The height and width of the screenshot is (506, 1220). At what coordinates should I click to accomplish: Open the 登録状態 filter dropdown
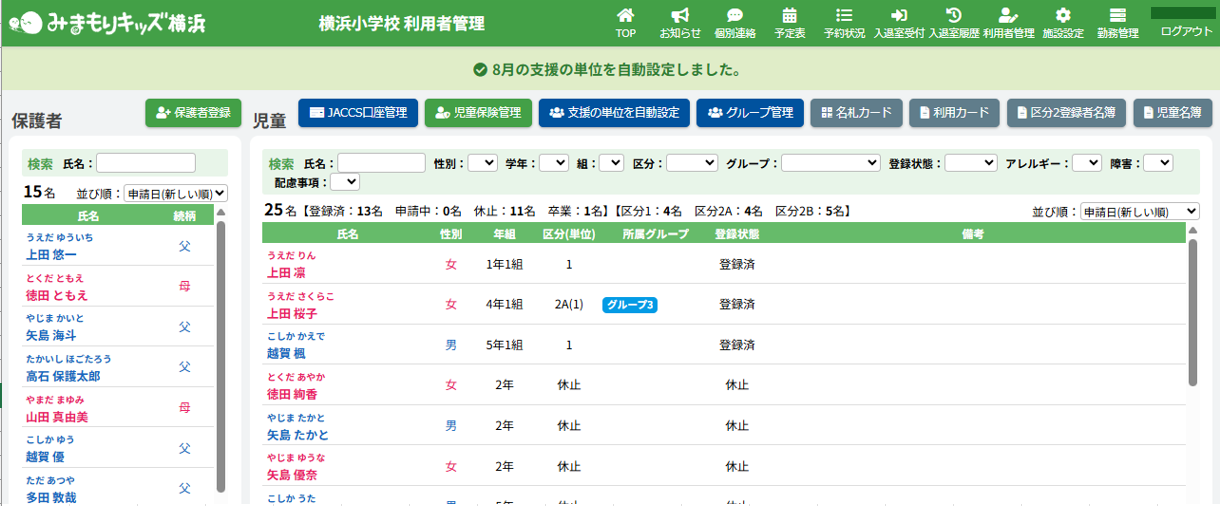[x=970, y=163]
